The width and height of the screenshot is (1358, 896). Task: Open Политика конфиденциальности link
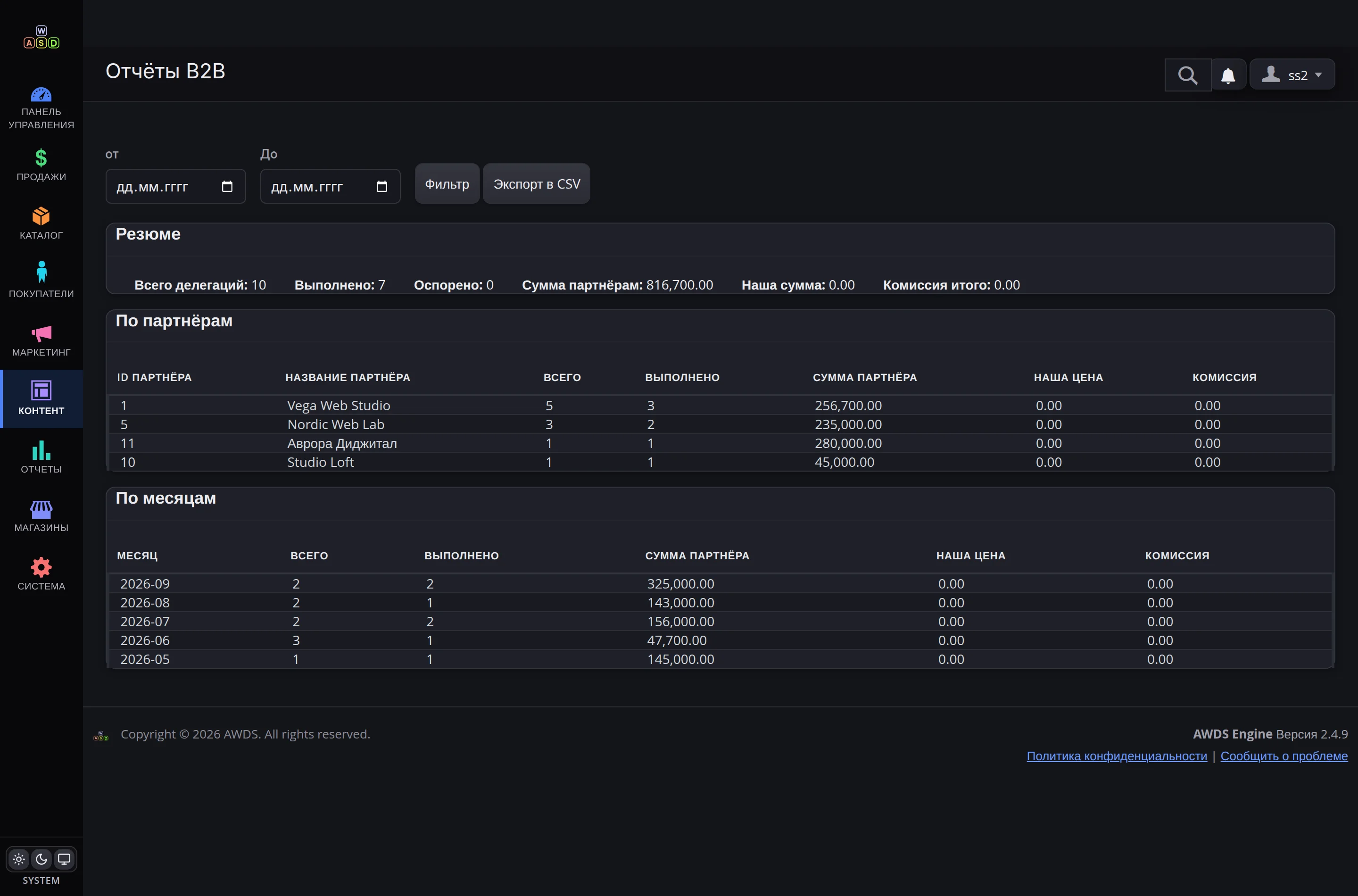[x=1116, y=756]
